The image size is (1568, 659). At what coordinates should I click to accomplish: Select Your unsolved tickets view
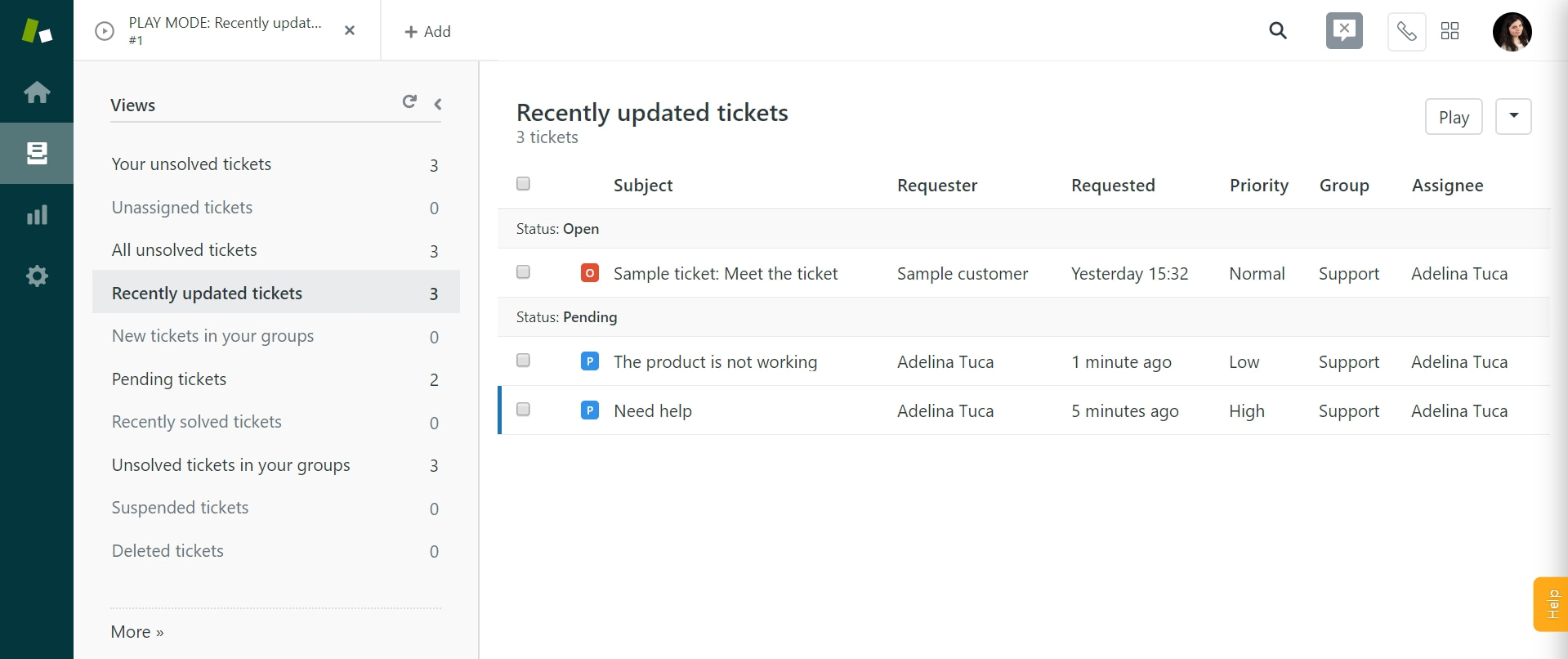[x=191, y=164]
